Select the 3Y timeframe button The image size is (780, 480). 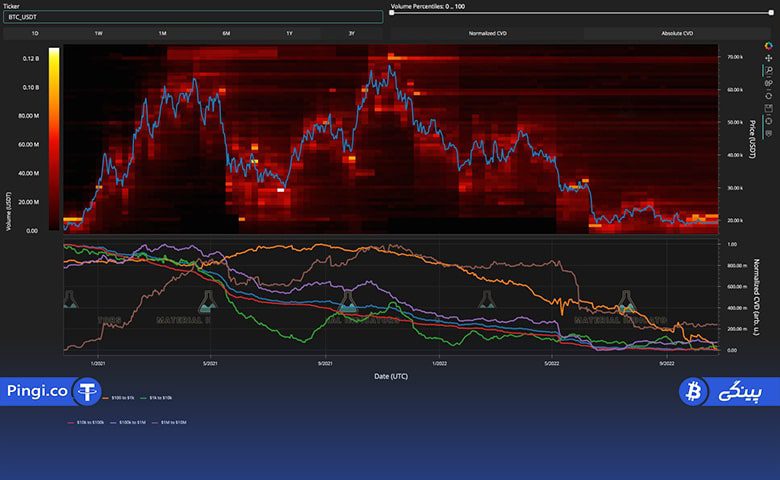click(352, 33)
